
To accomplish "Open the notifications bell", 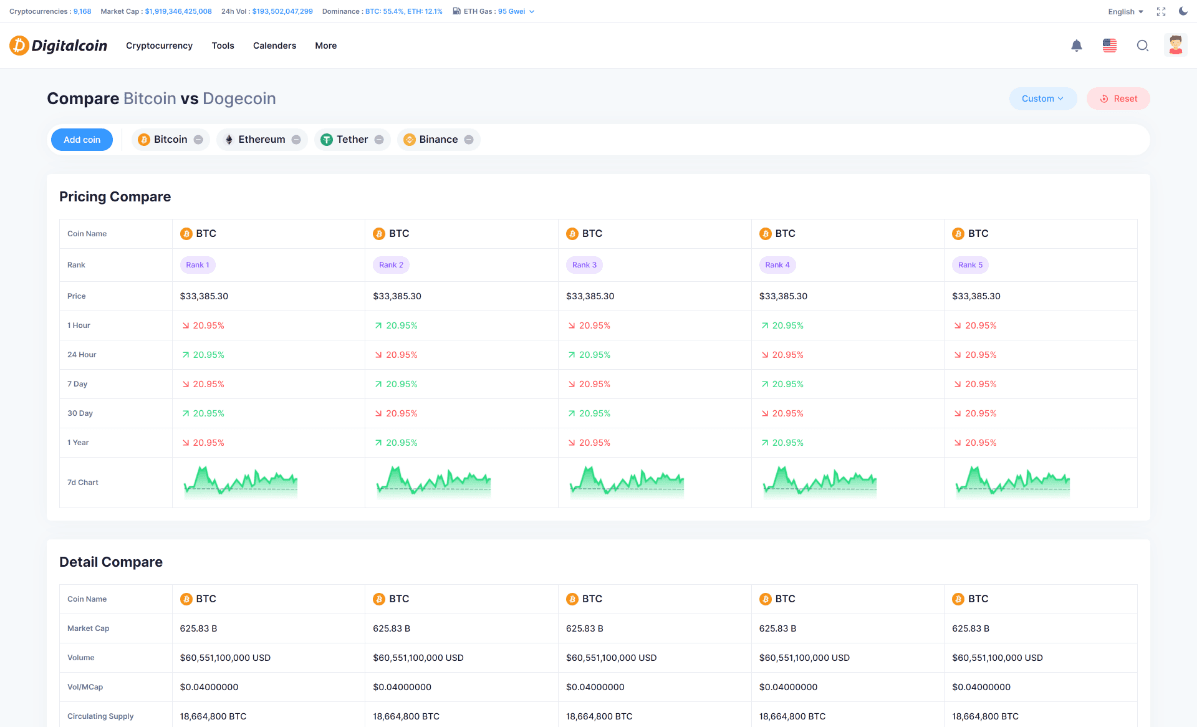I will tap(1076, 46).
